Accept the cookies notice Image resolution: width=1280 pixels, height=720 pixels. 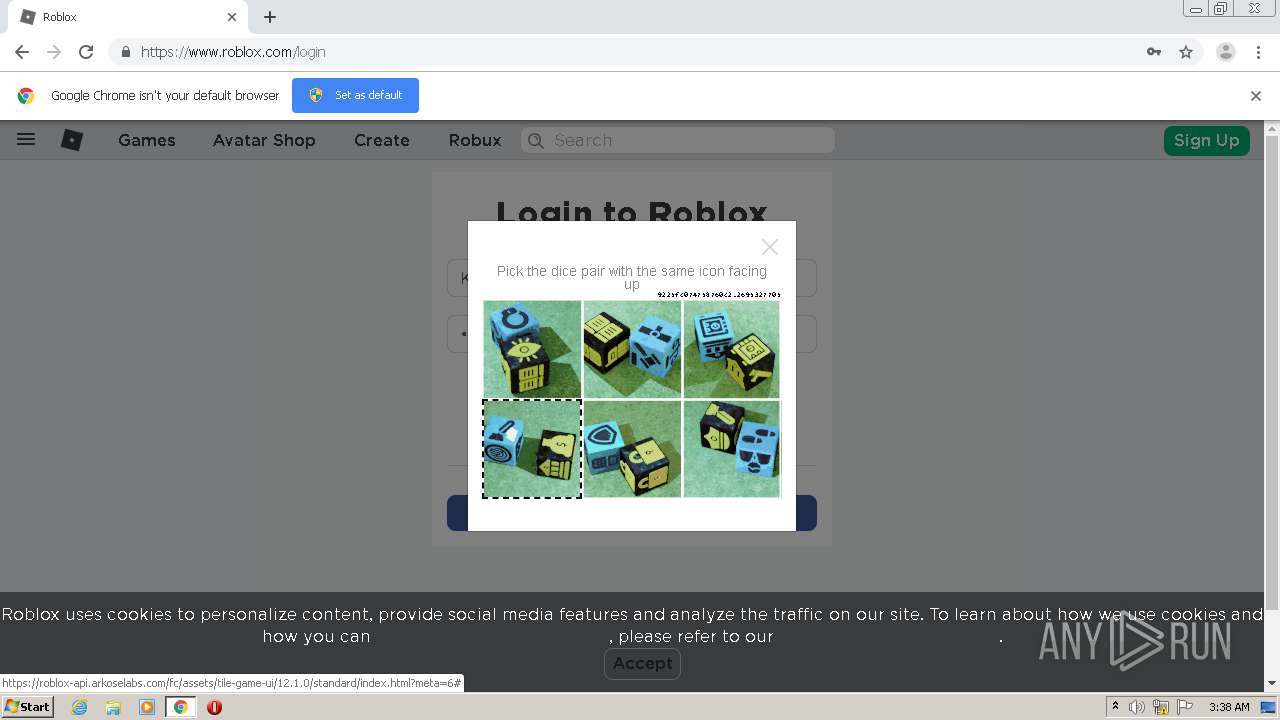tap(642, 663)
